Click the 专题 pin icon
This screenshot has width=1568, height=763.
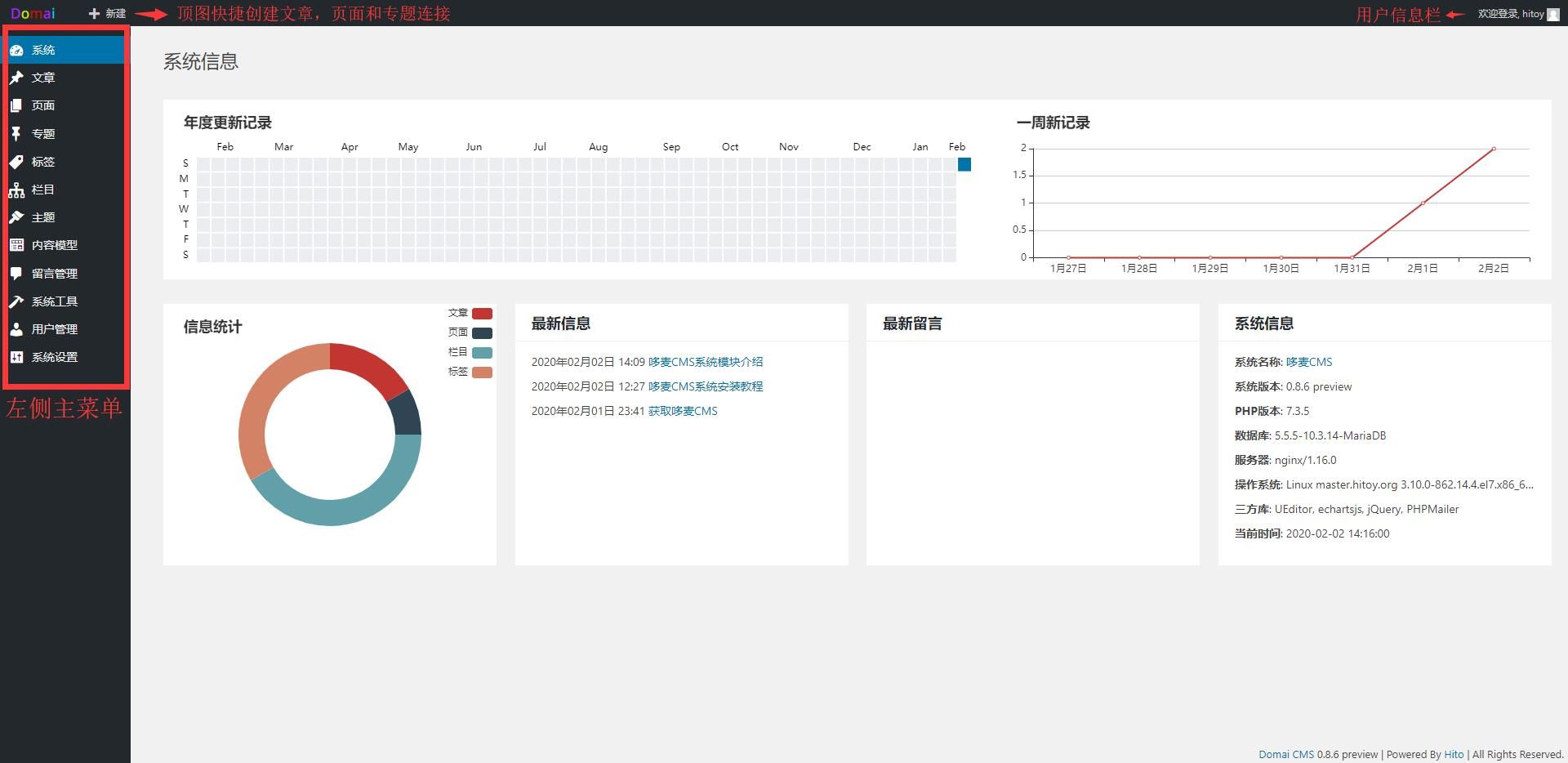tap(16, 134)
